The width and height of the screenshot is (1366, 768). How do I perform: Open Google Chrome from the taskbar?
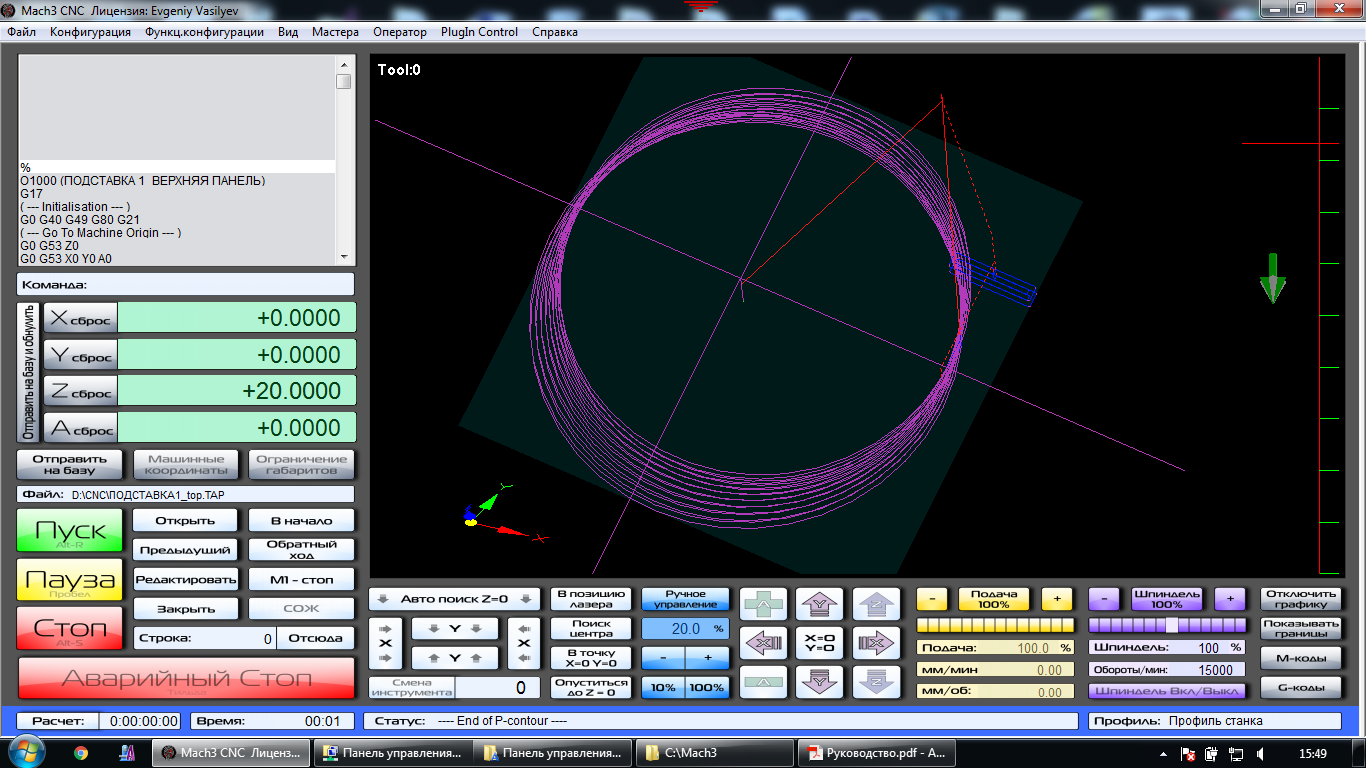point(81,753)
